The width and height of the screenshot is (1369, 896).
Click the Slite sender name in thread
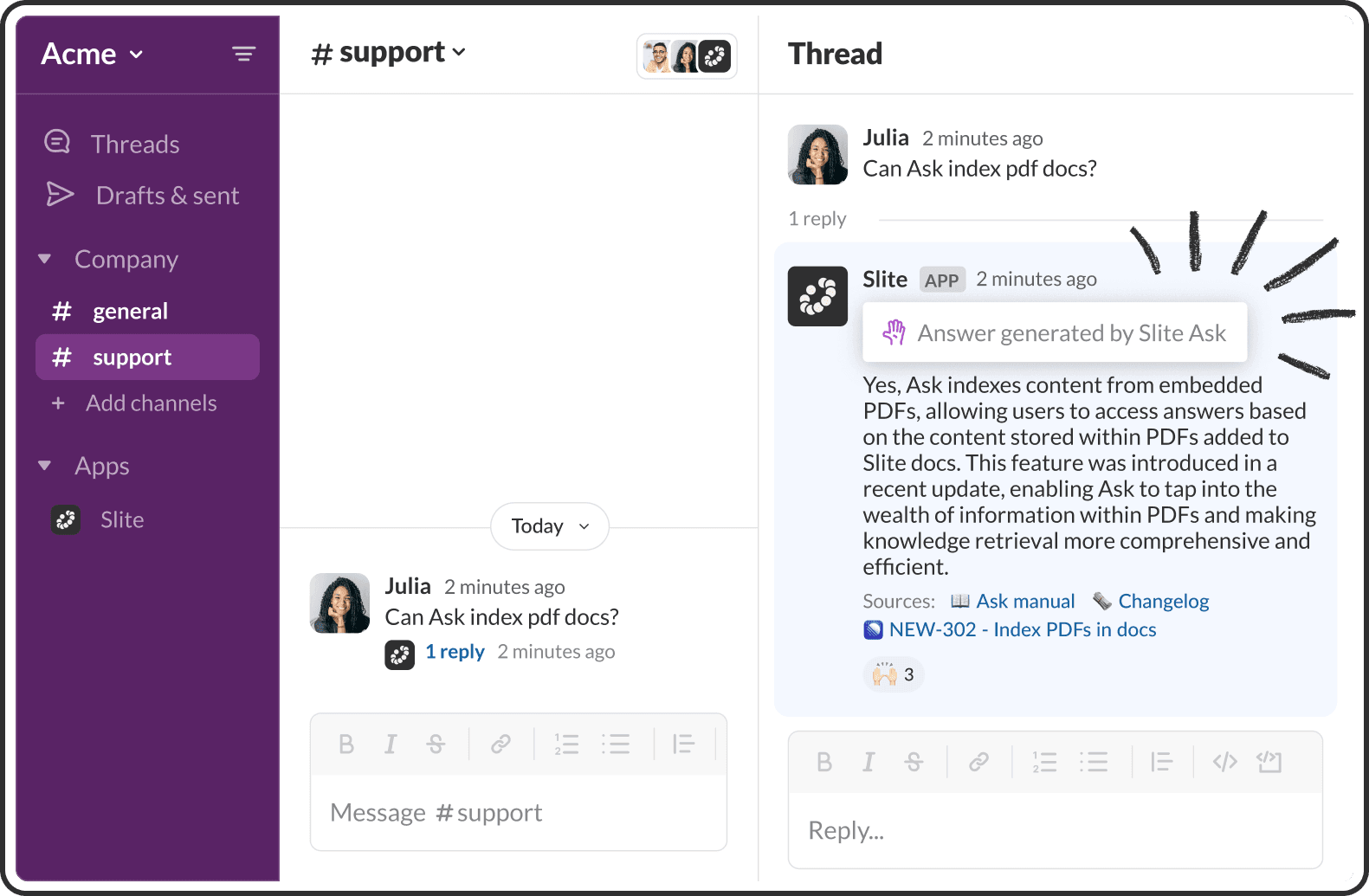[885, 279]
